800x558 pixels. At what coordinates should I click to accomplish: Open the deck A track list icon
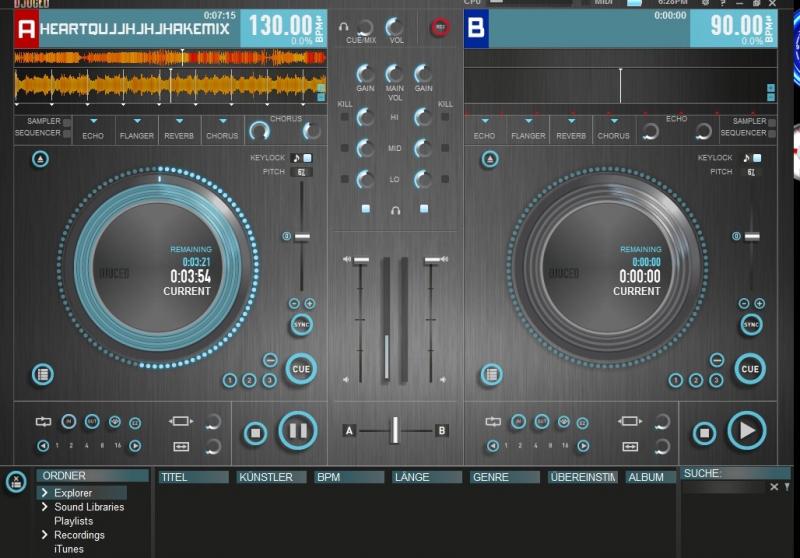coord(42,375)
